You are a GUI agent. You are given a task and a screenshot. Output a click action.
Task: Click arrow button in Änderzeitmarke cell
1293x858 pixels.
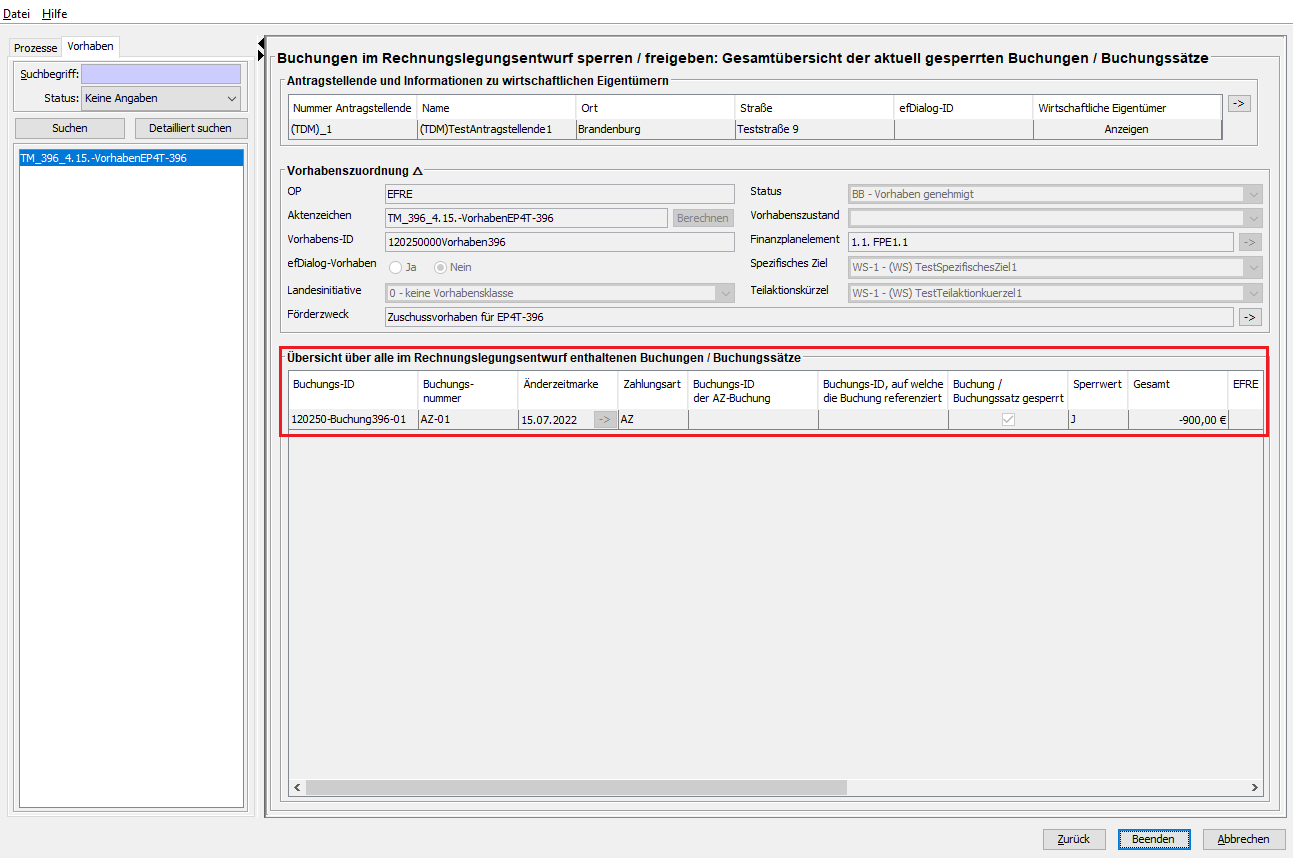point(605,420)
